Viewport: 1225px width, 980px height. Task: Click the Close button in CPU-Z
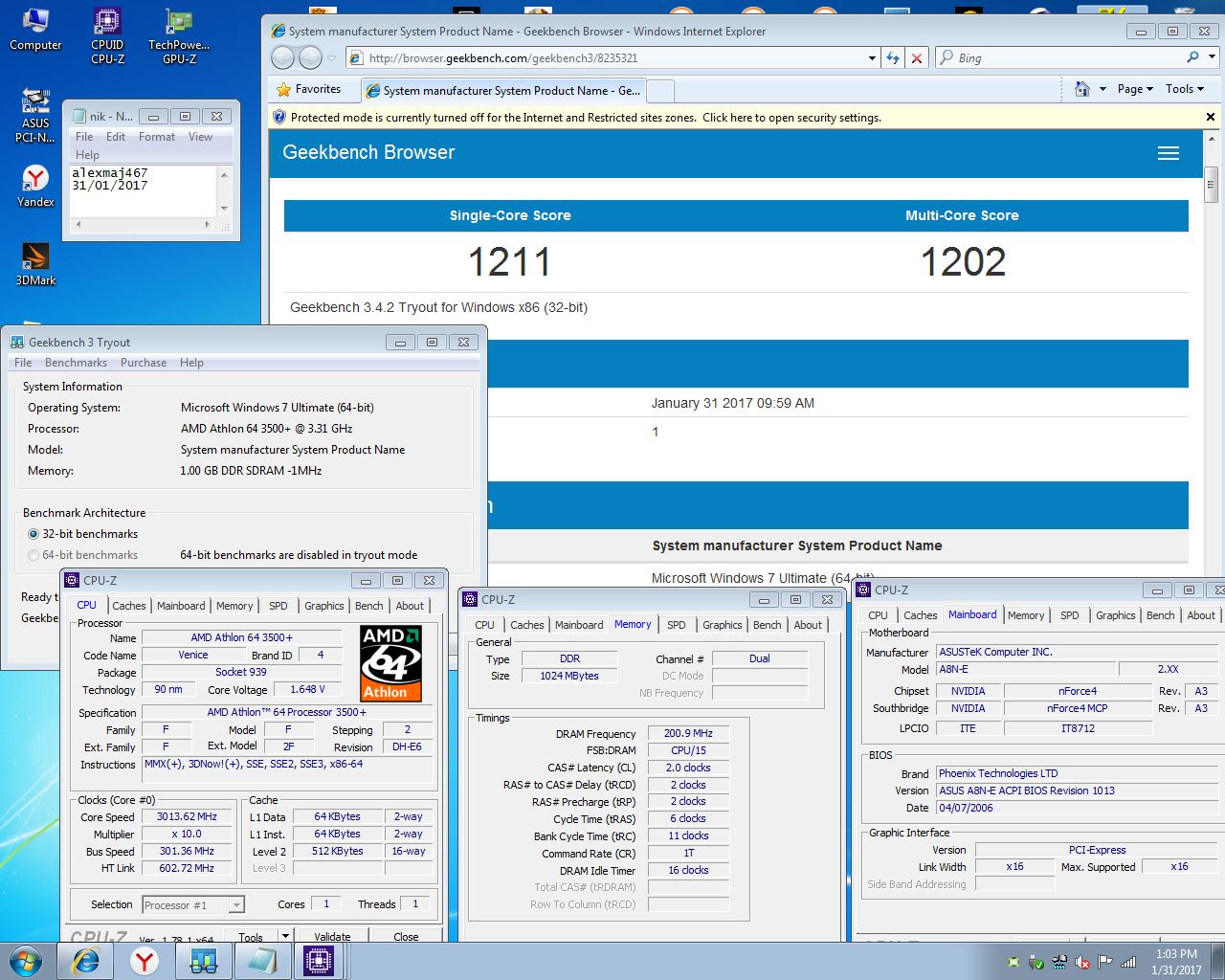[x=406, y=936]
